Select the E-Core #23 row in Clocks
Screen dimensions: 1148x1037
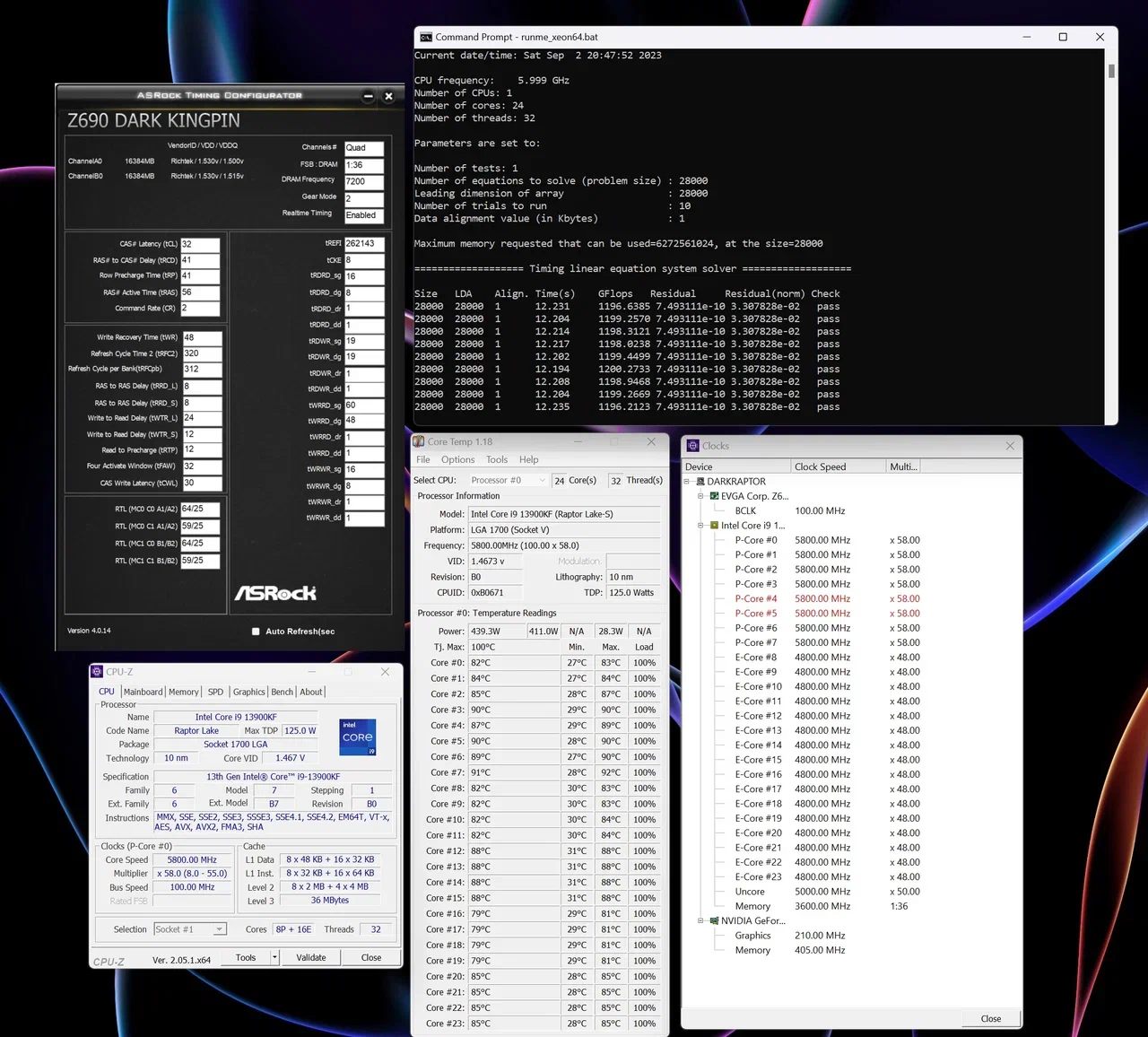[827, 876]
